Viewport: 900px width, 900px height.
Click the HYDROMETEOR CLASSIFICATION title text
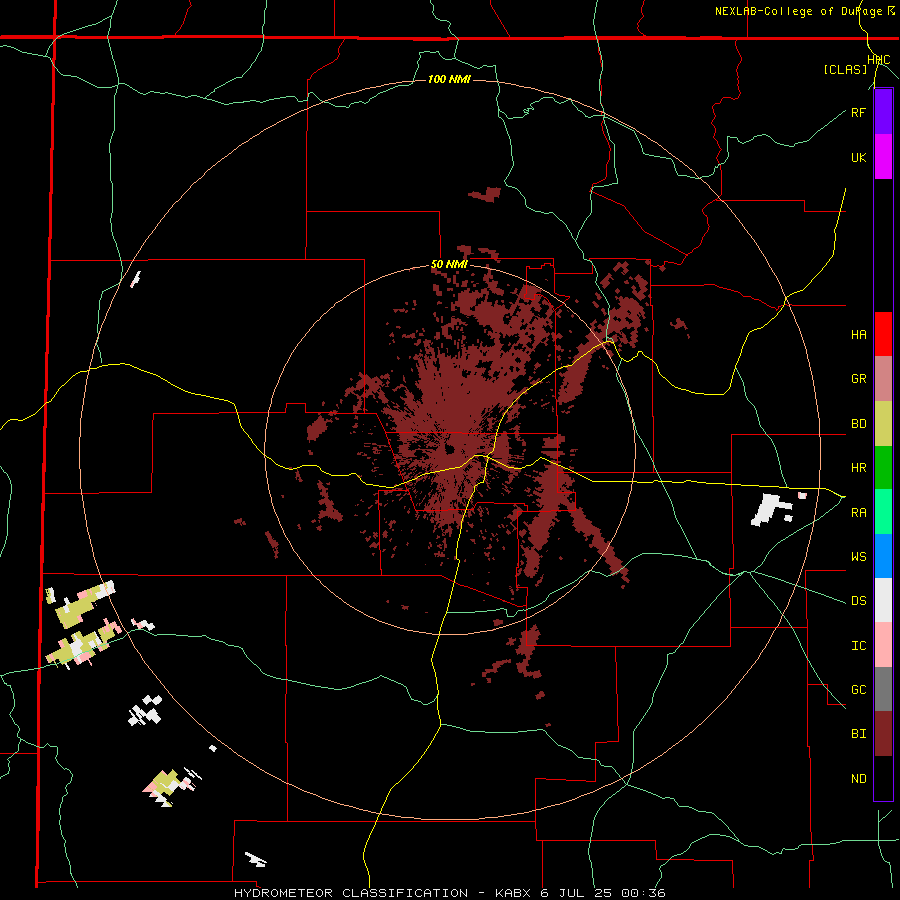coord(351,893)
